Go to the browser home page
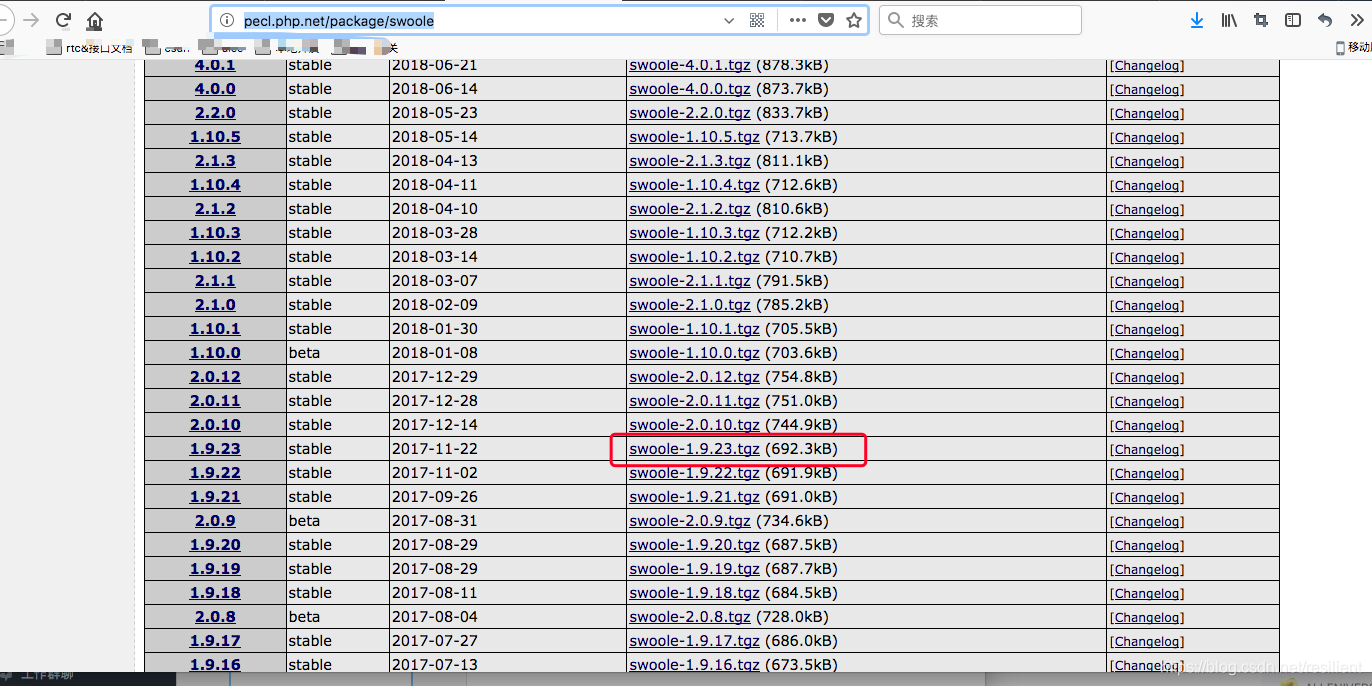 click(94, 20)
